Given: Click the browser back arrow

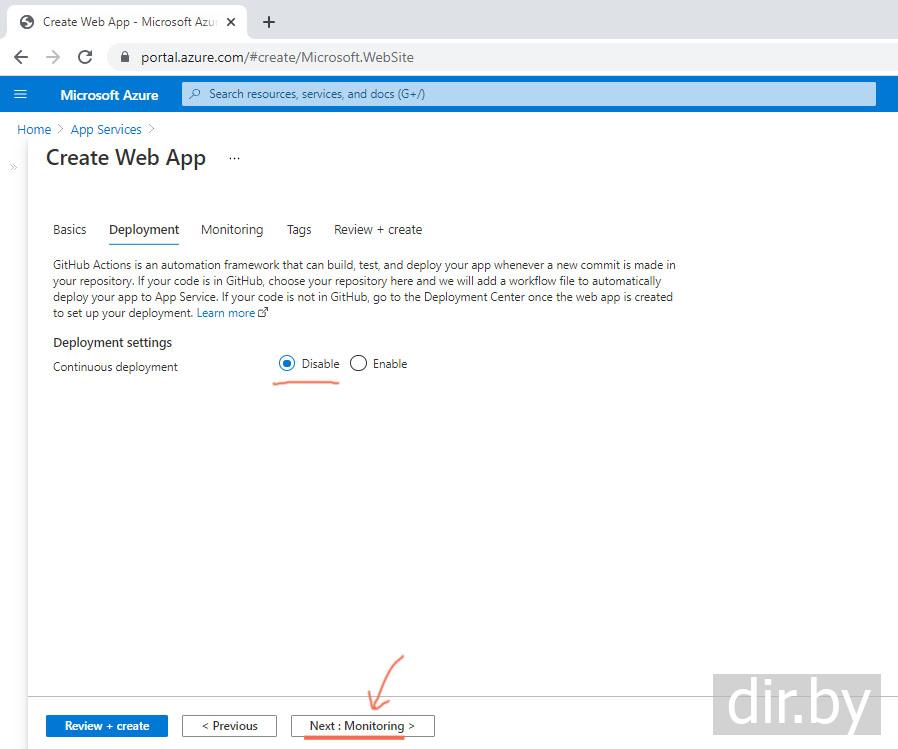Looking at the screenshot, I should [x=21, y=57].
